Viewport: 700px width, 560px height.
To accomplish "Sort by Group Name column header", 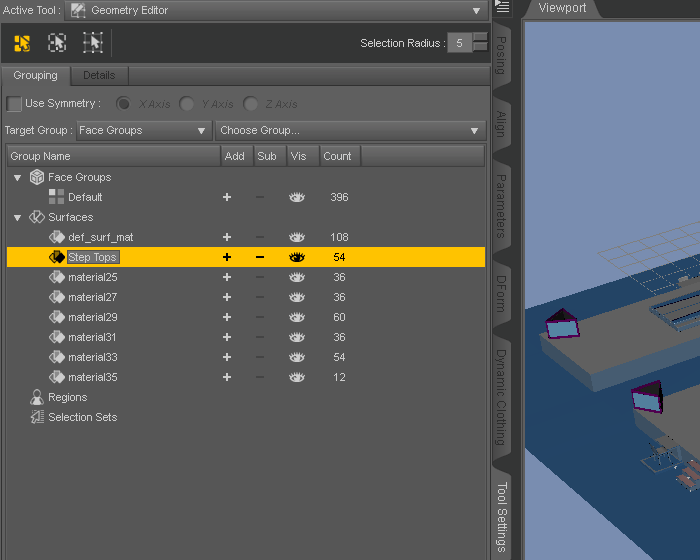I will pos(114,156).
